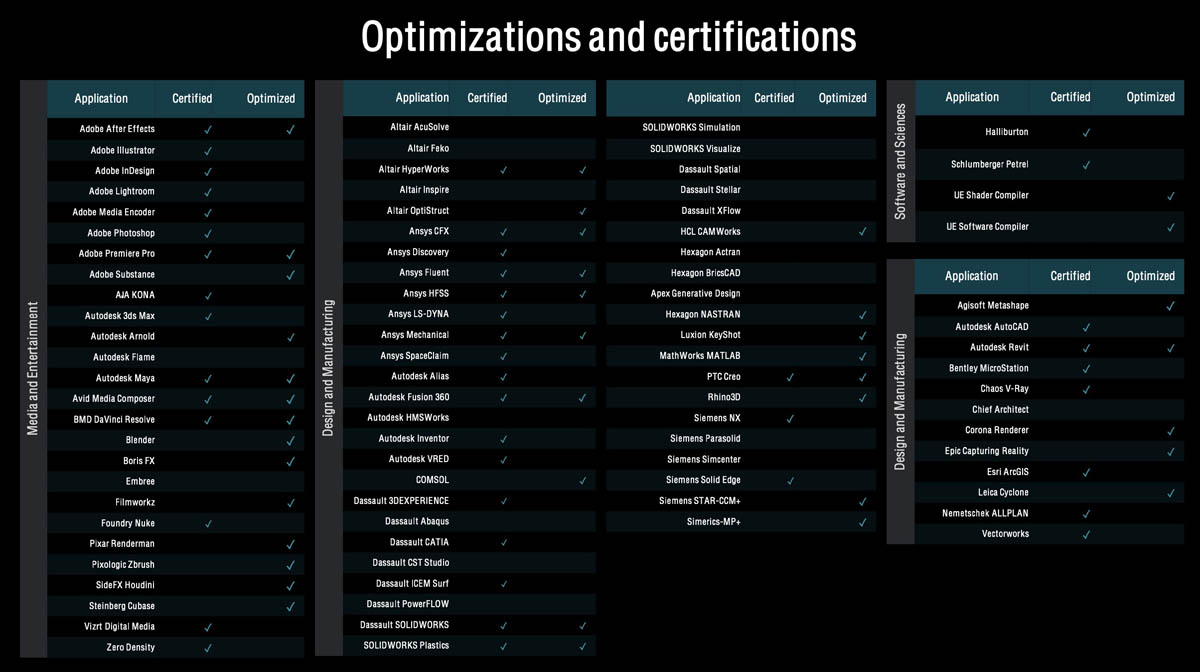Toggle the MathWorks MATLAB Optimized check
The width and height of the screenshot is (1200, 672).
pos(862,357)
